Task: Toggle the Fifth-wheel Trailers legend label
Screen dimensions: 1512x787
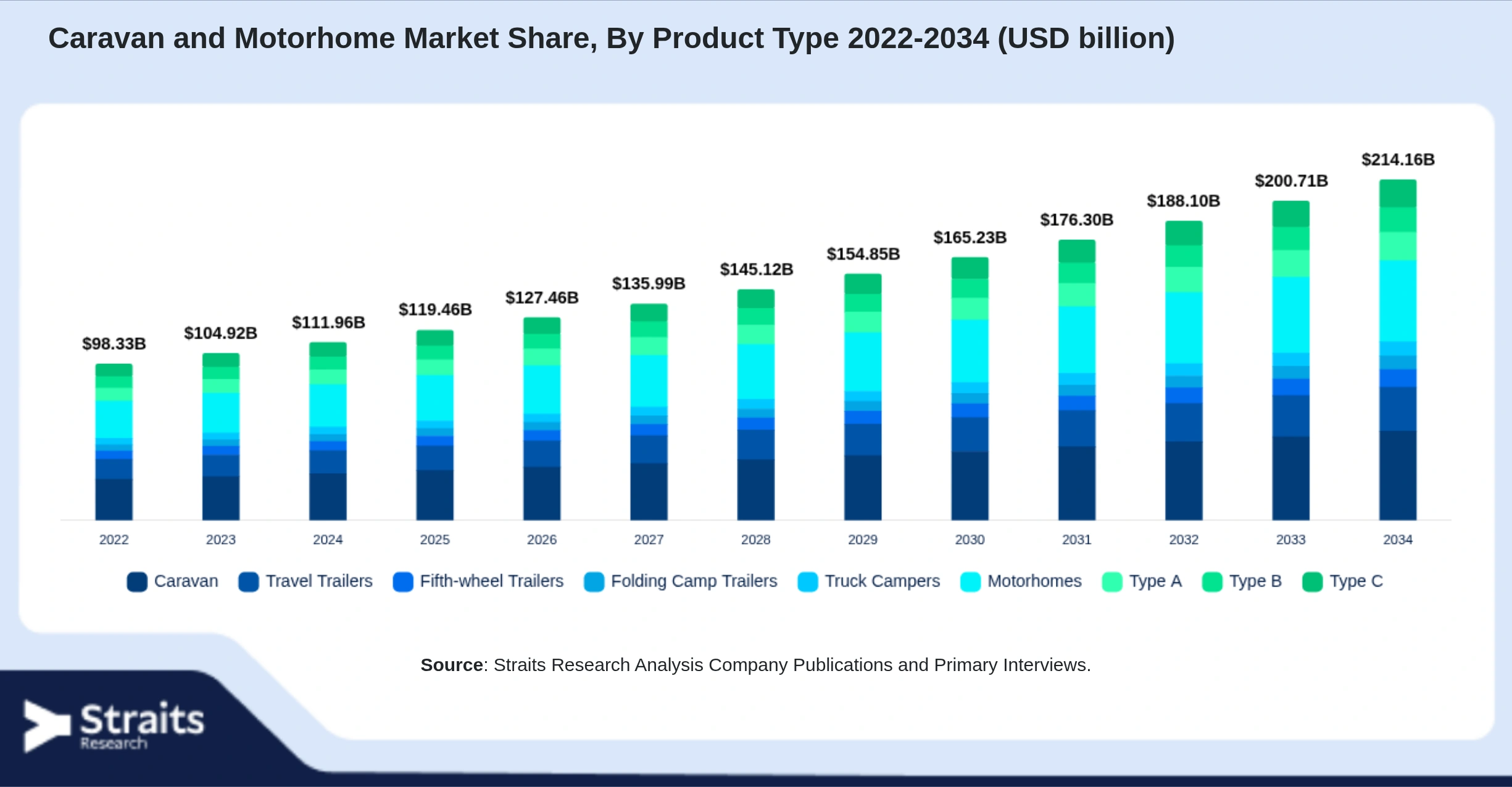Action: (x=492, y=581)
